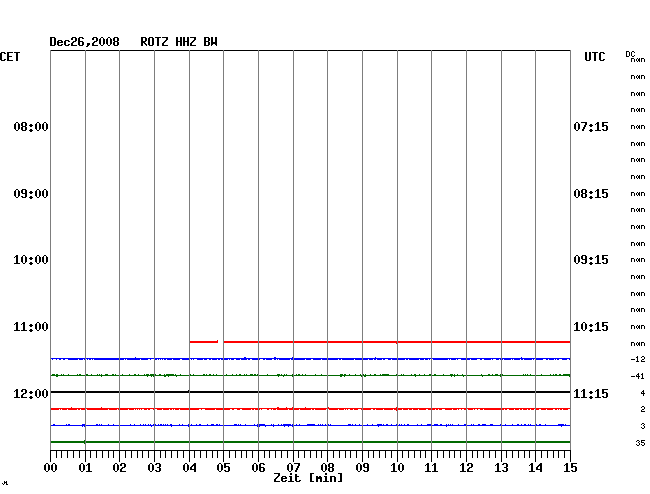The height and width of the screenshot is (494, 650).
Task: Click minute label 06 on the axis
Action: [258, 467]
